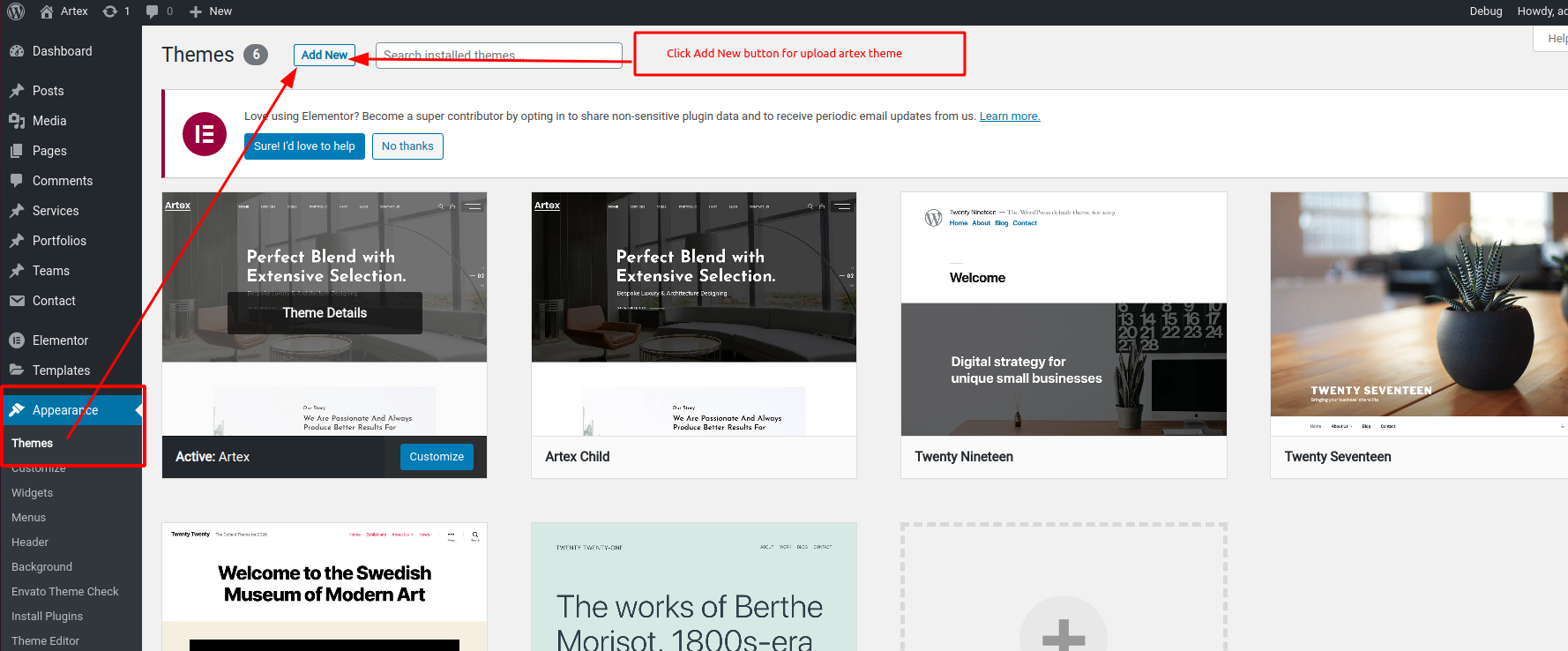The width and height of the screenshot is (1568, 651).
Task: Click the Elementor logo in notice
Action: (205, 134)
